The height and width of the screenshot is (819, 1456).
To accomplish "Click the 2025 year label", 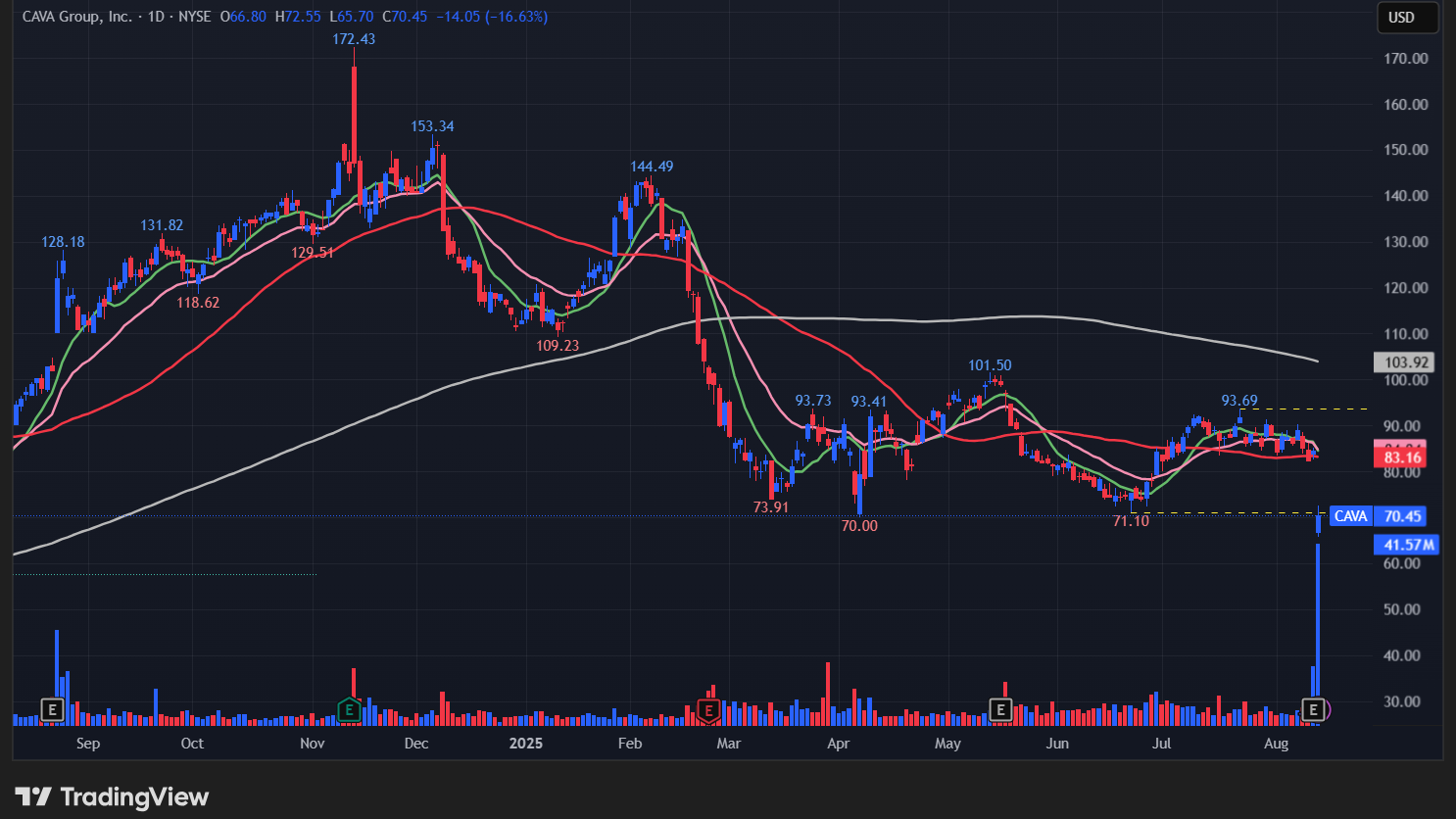I will pos(526,744).
